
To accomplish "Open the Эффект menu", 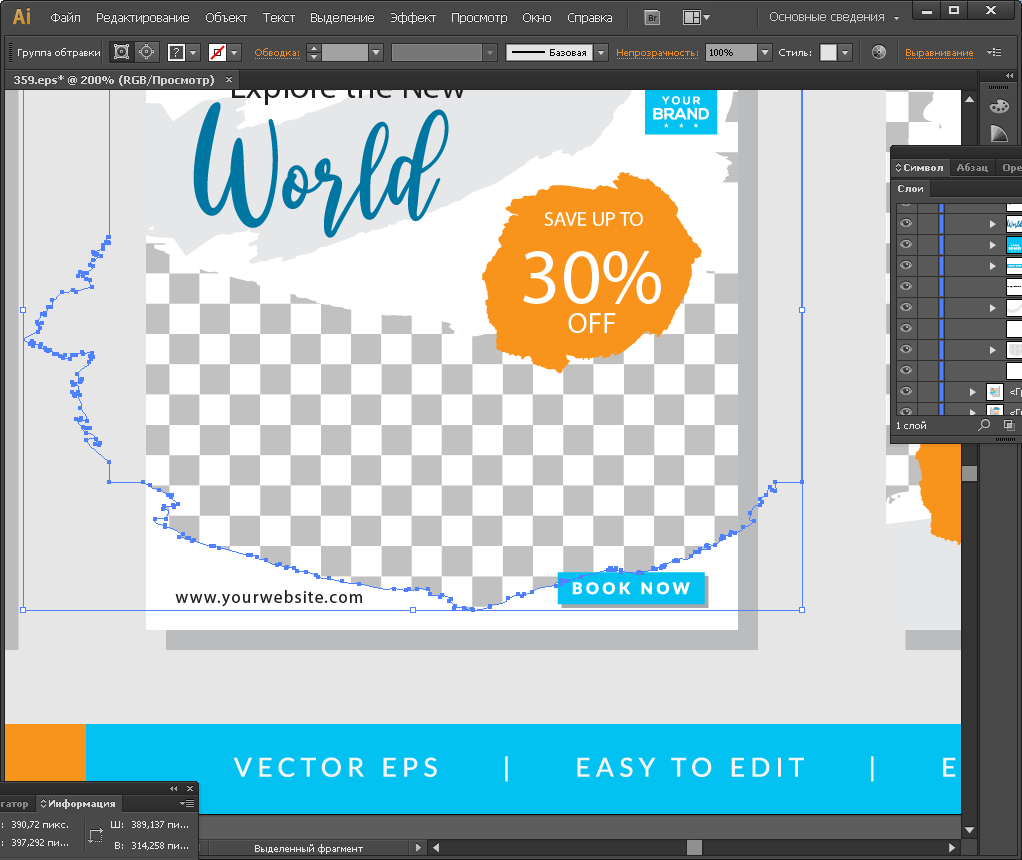I will point(413,17).
